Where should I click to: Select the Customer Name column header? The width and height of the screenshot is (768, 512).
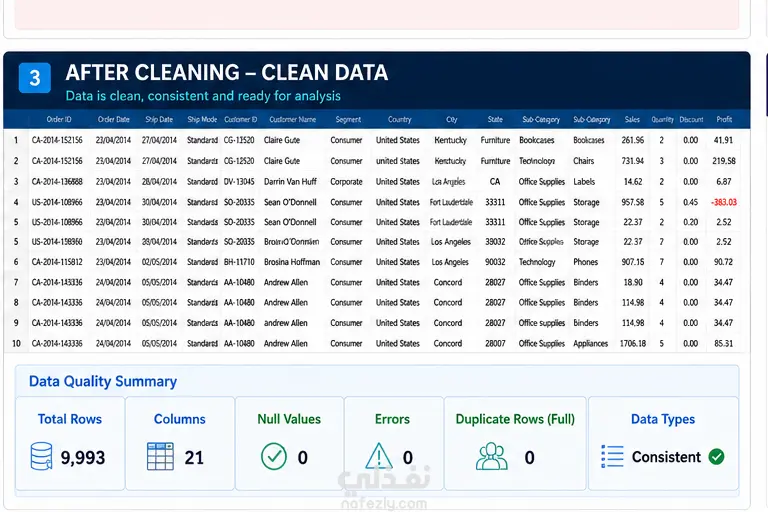tap(292, 119)
